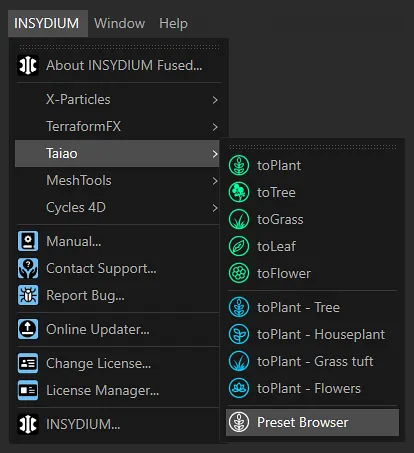Screen dimensions: 414x453
Task: Open the Help menu
Action: pyautogui.click(x=173, y=23)
